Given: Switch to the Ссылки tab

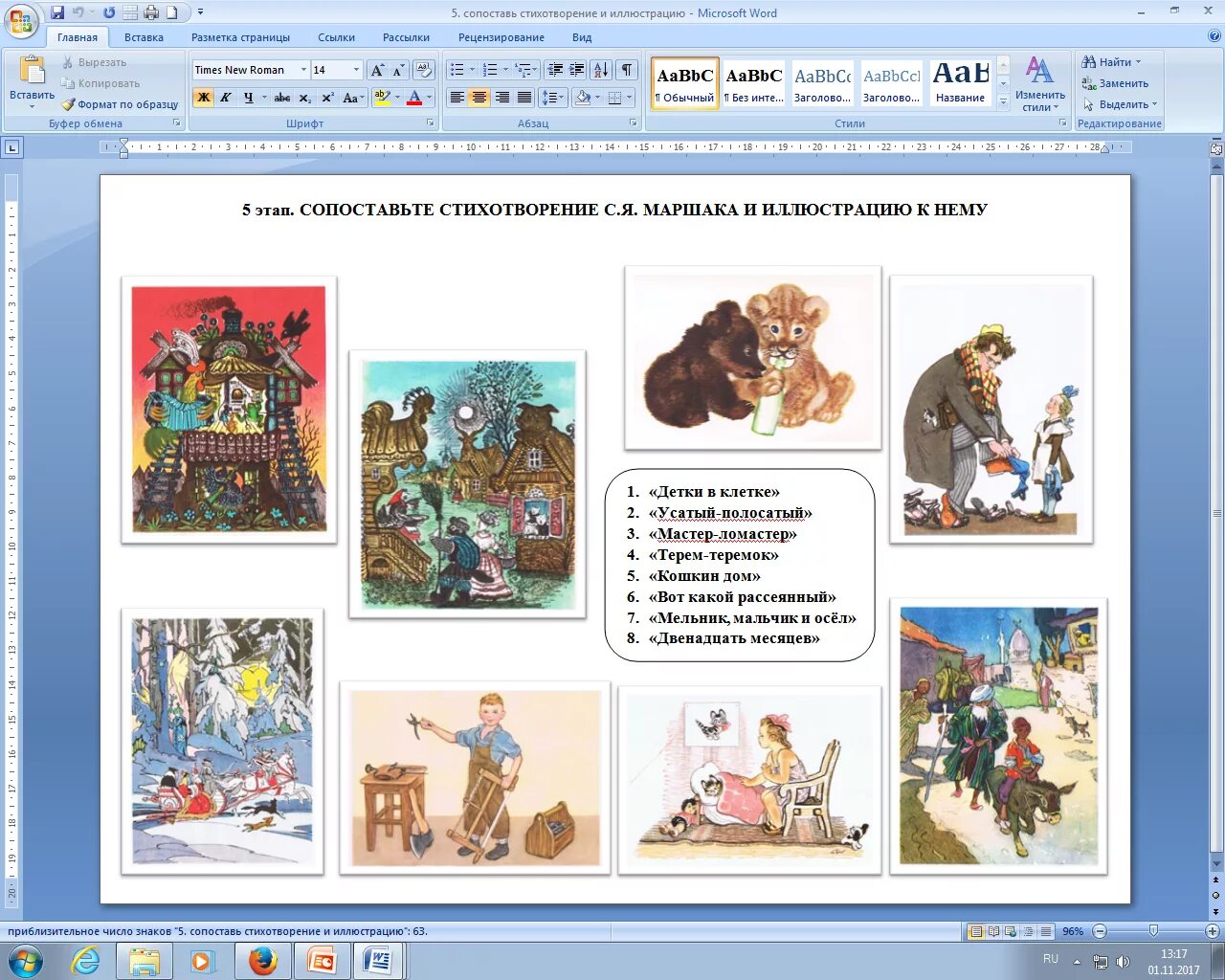Looking at the screenshot, I should tap(336, 37).
